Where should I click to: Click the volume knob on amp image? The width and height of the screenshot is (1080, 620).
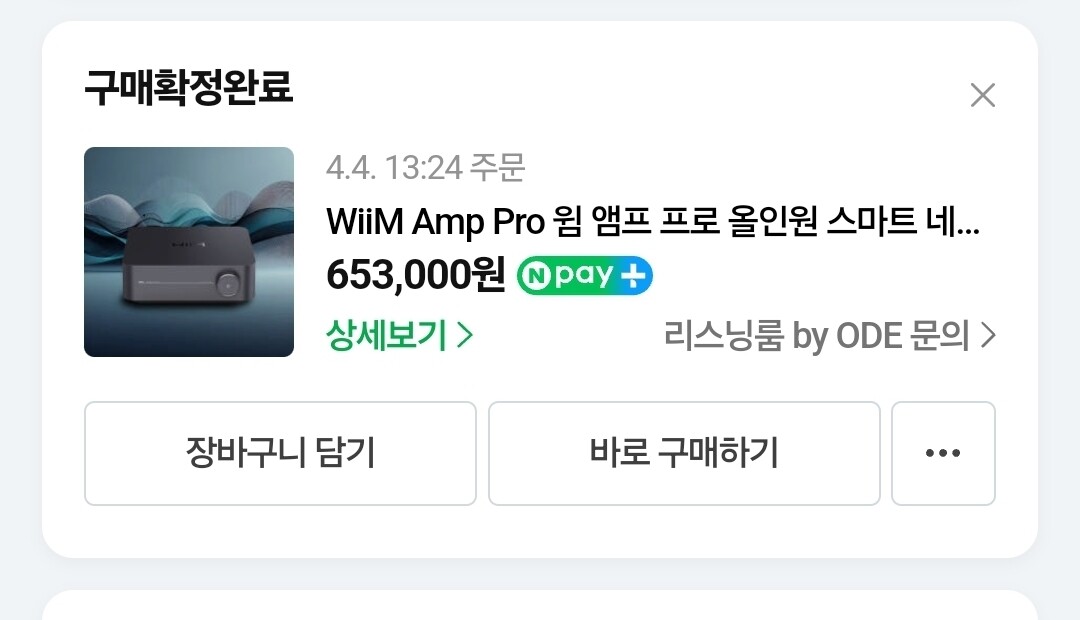pos(228,283)
